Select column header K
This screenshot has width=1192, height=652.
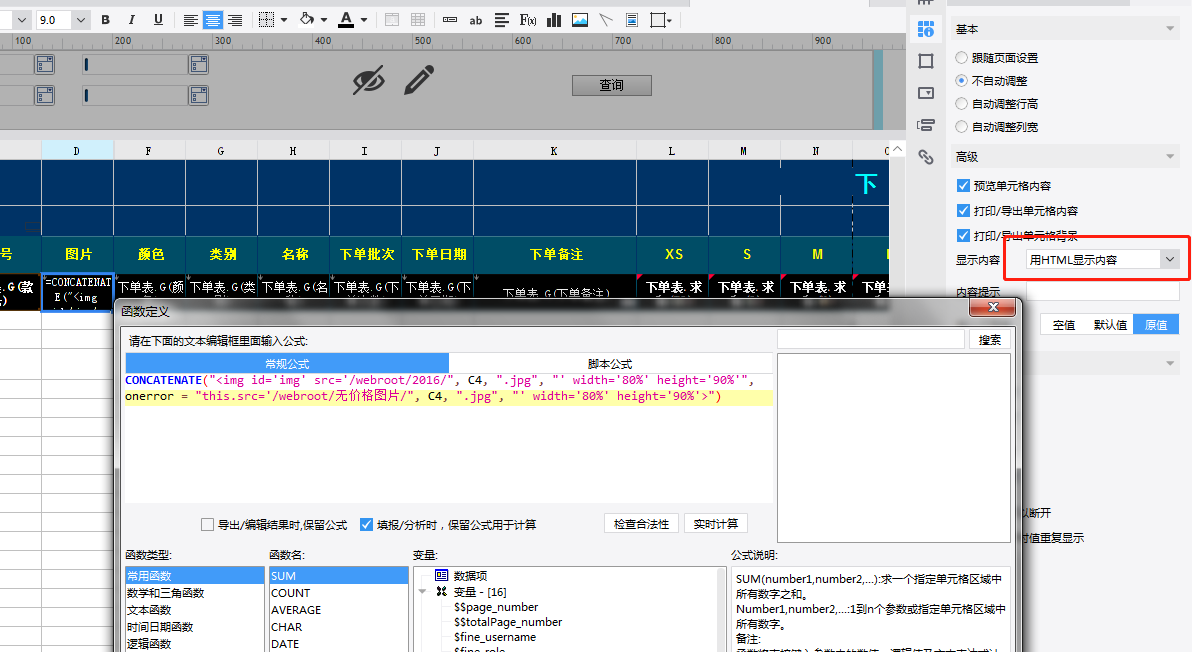tap(554, 150)
